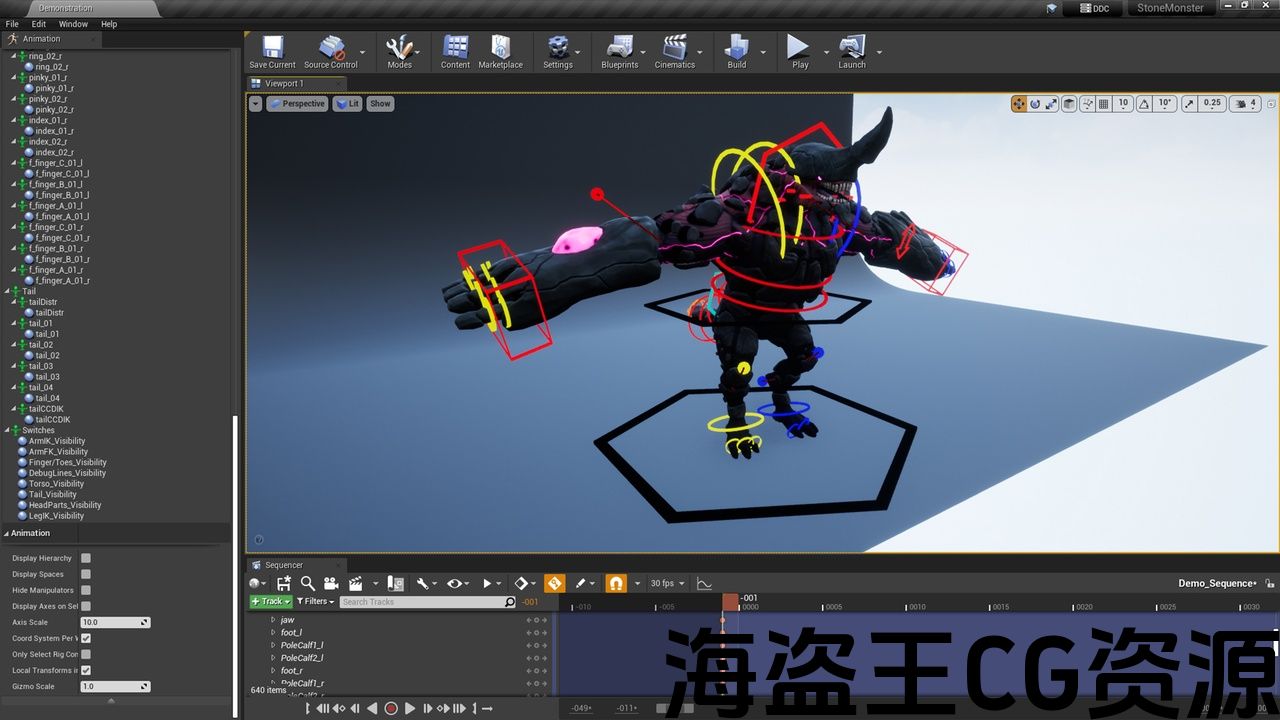This screenshot has width=1280, height=720.
Task: Open the Window menu
Action: click(x=73, y=24)
